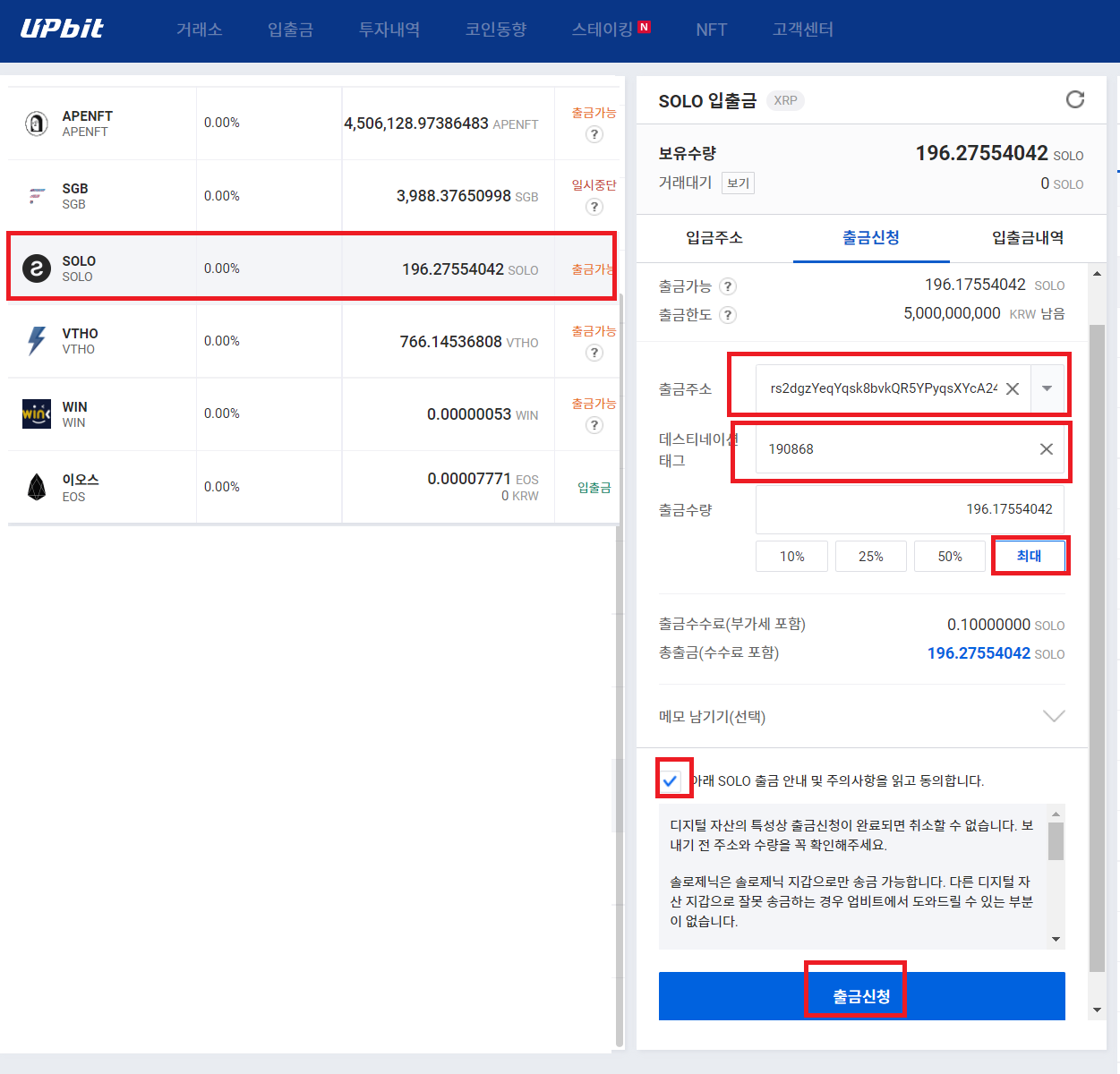Click the XRP badge beside SOLO 입출금

tap(785, 100)
